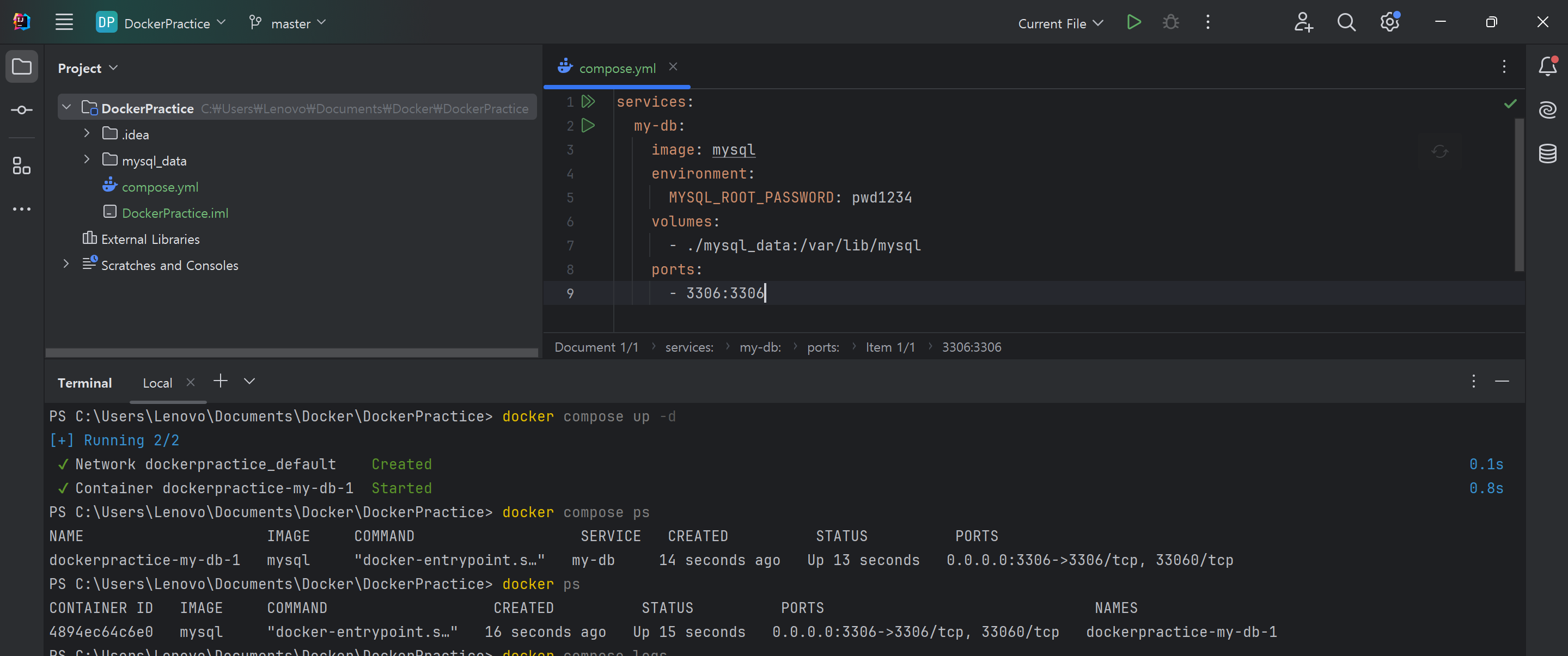Run my-db service from line 2 gutter
This screenshot has height=656, width=1568.
click(x=588, y=125)
